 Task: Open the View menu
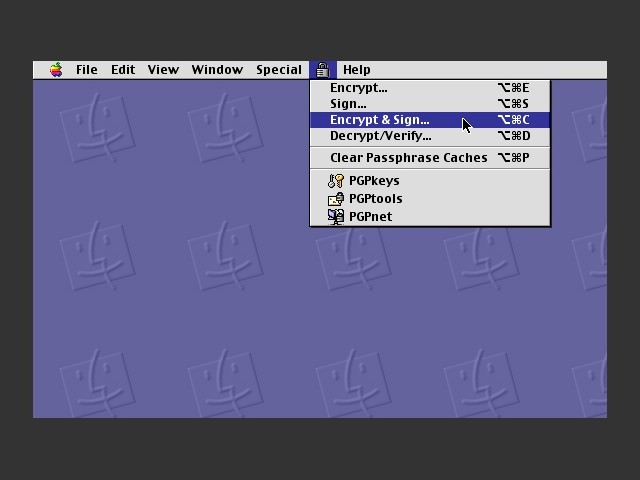tap(163, 70)
